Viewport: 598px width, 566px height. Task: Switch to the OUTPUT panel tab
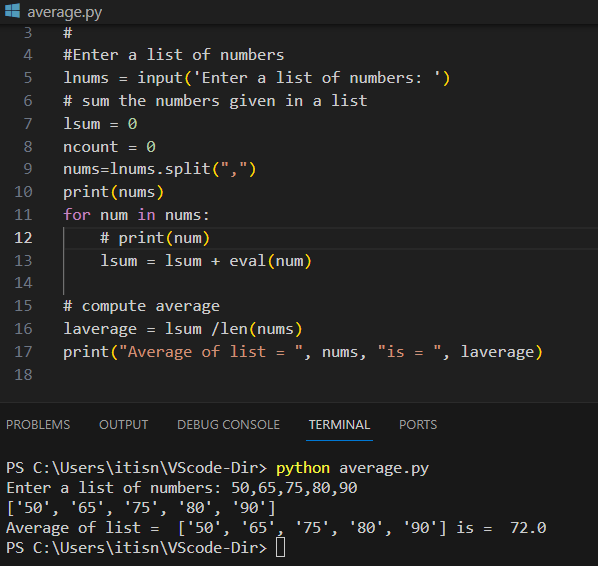[124, 424]
